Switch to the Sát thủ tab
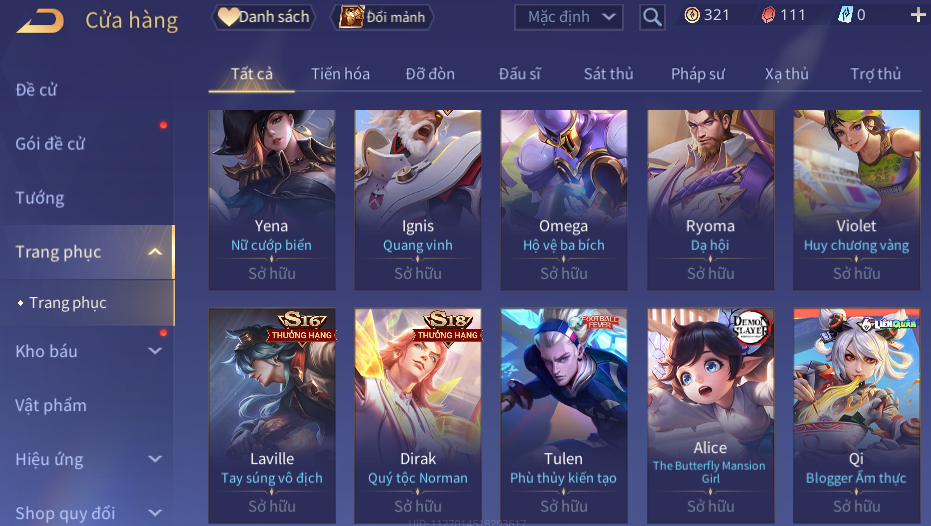 point(609,74)
